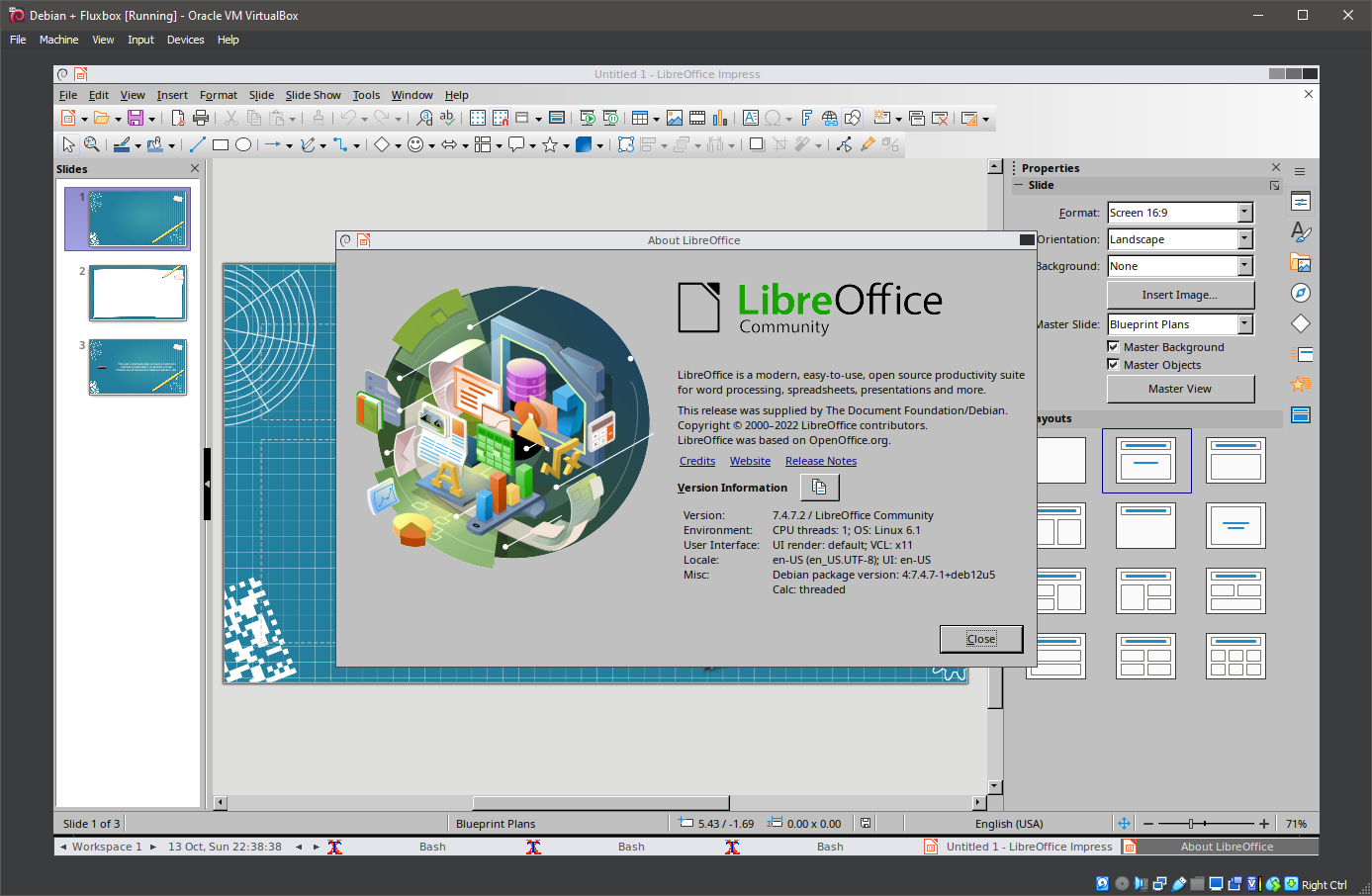Toggle the Master Objects checkbox
This screenshot has height=896, width=1372.
point(1113,365)
